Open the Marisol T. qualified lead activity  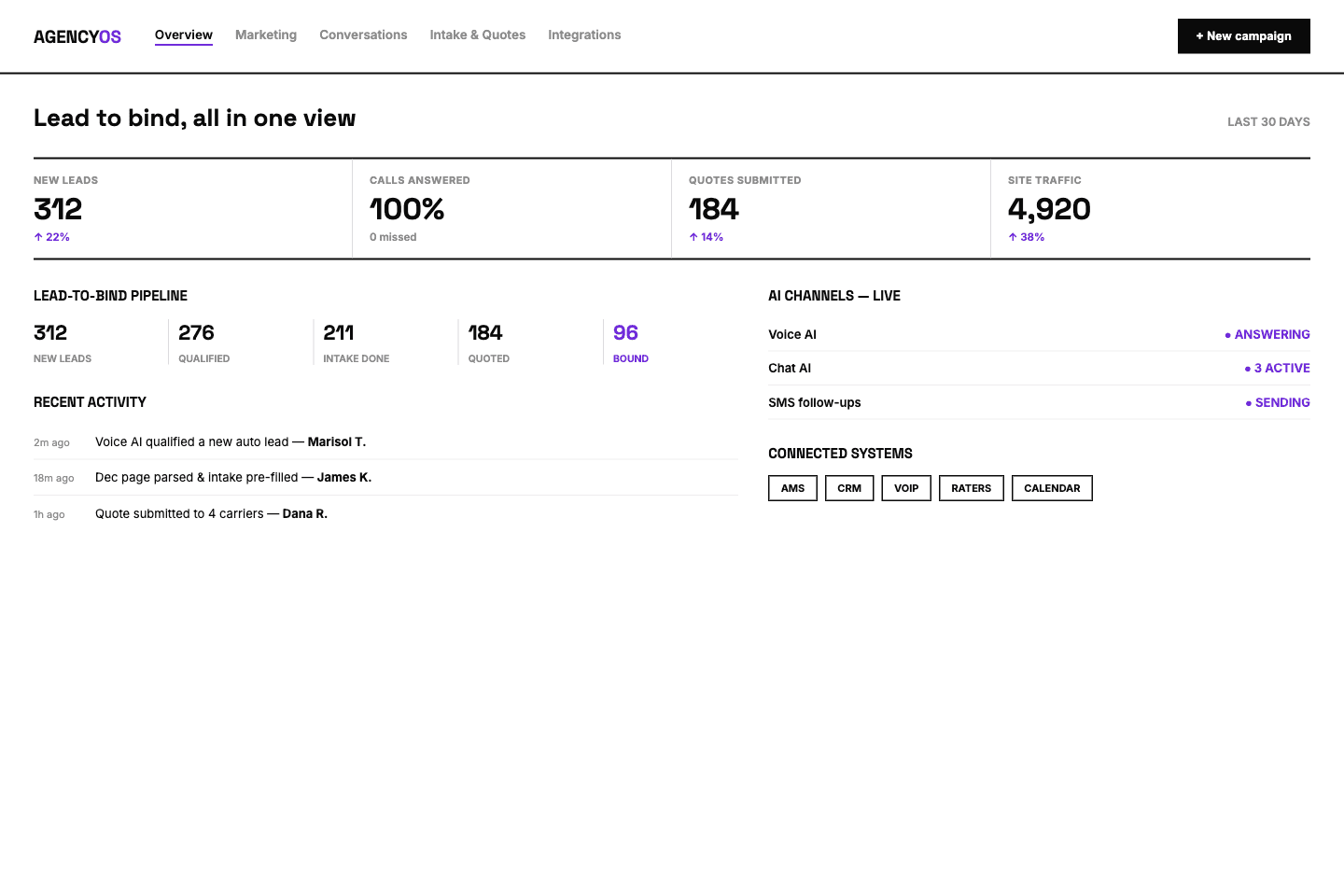tap(385, 442)
